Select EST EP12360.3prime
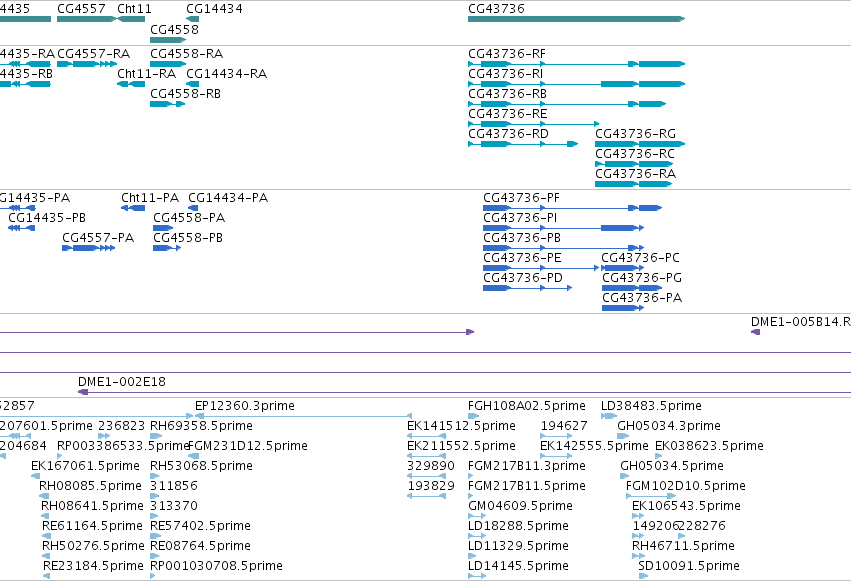This screenshot has height=581, width=851. click(x=303, y=417)
